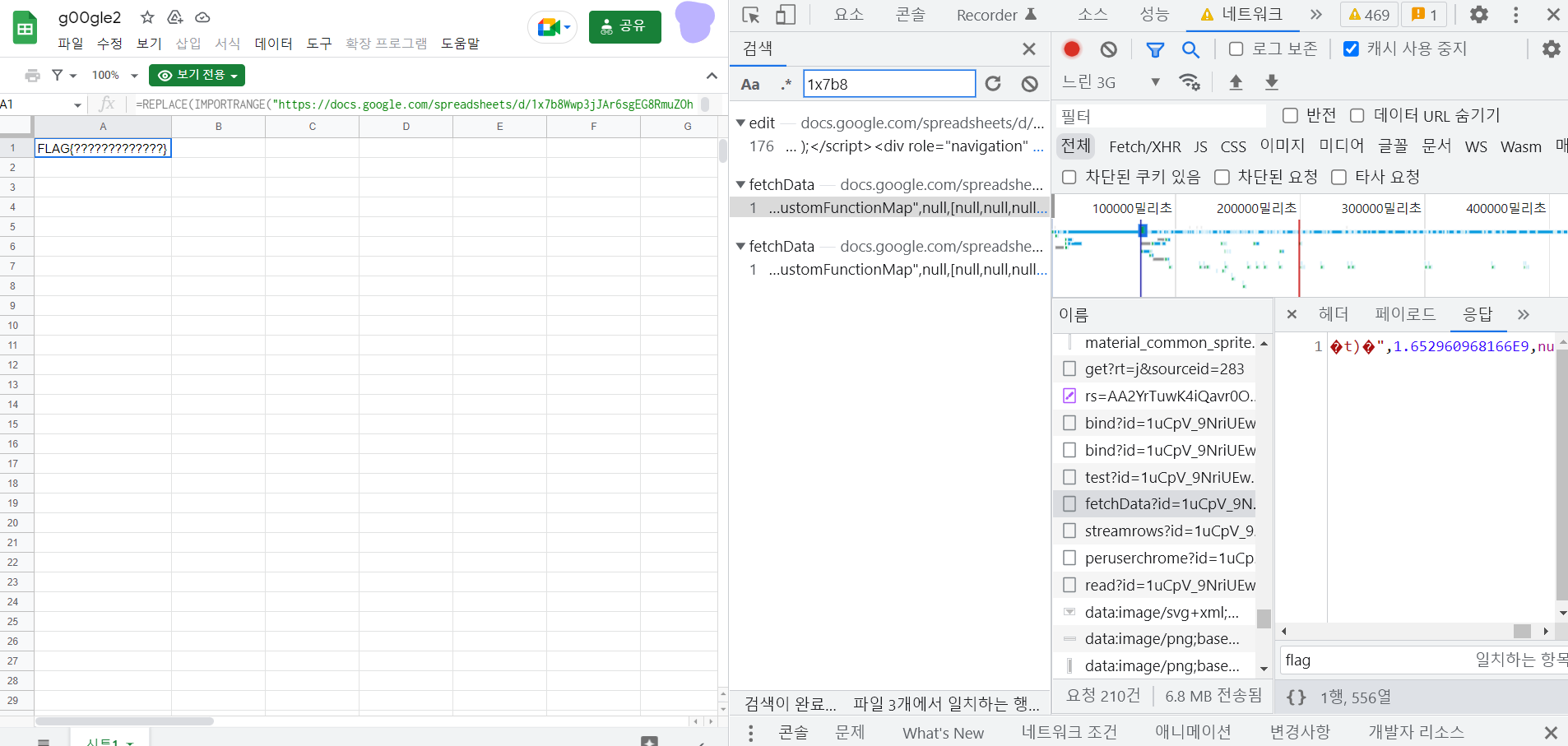Screen dimensions: 1568x746
Task: Open the network panel settings gear
Action: click(x=1552, y=49)
